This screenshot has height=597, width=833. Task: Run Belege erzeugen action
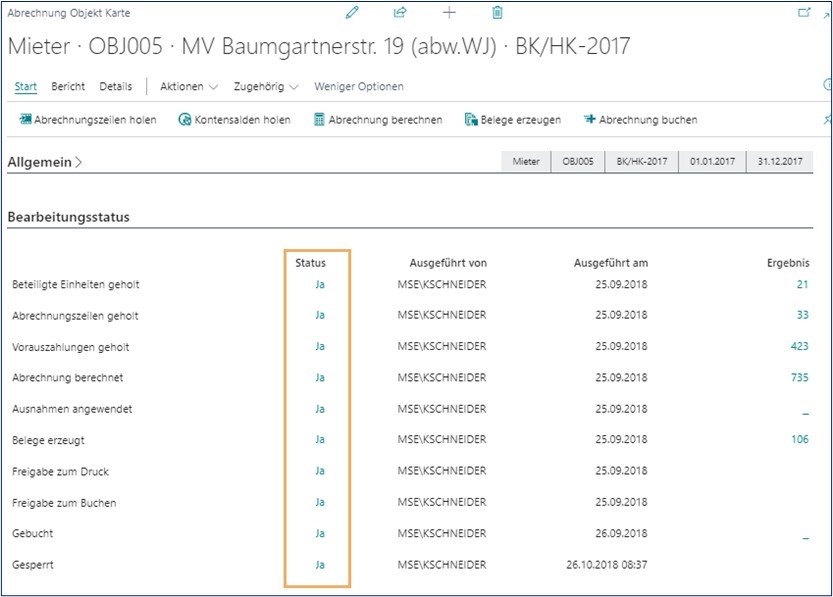pos(512,120)
